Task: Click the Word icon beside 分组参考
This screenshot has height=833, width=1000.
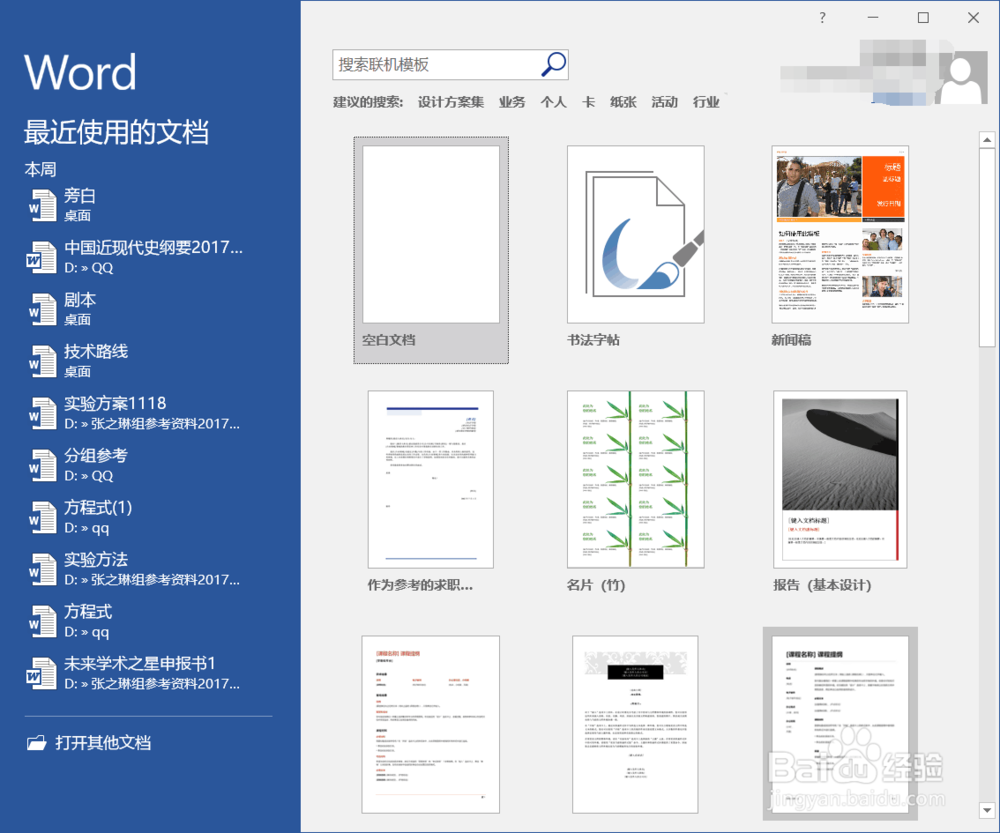Action: point(42,465)
